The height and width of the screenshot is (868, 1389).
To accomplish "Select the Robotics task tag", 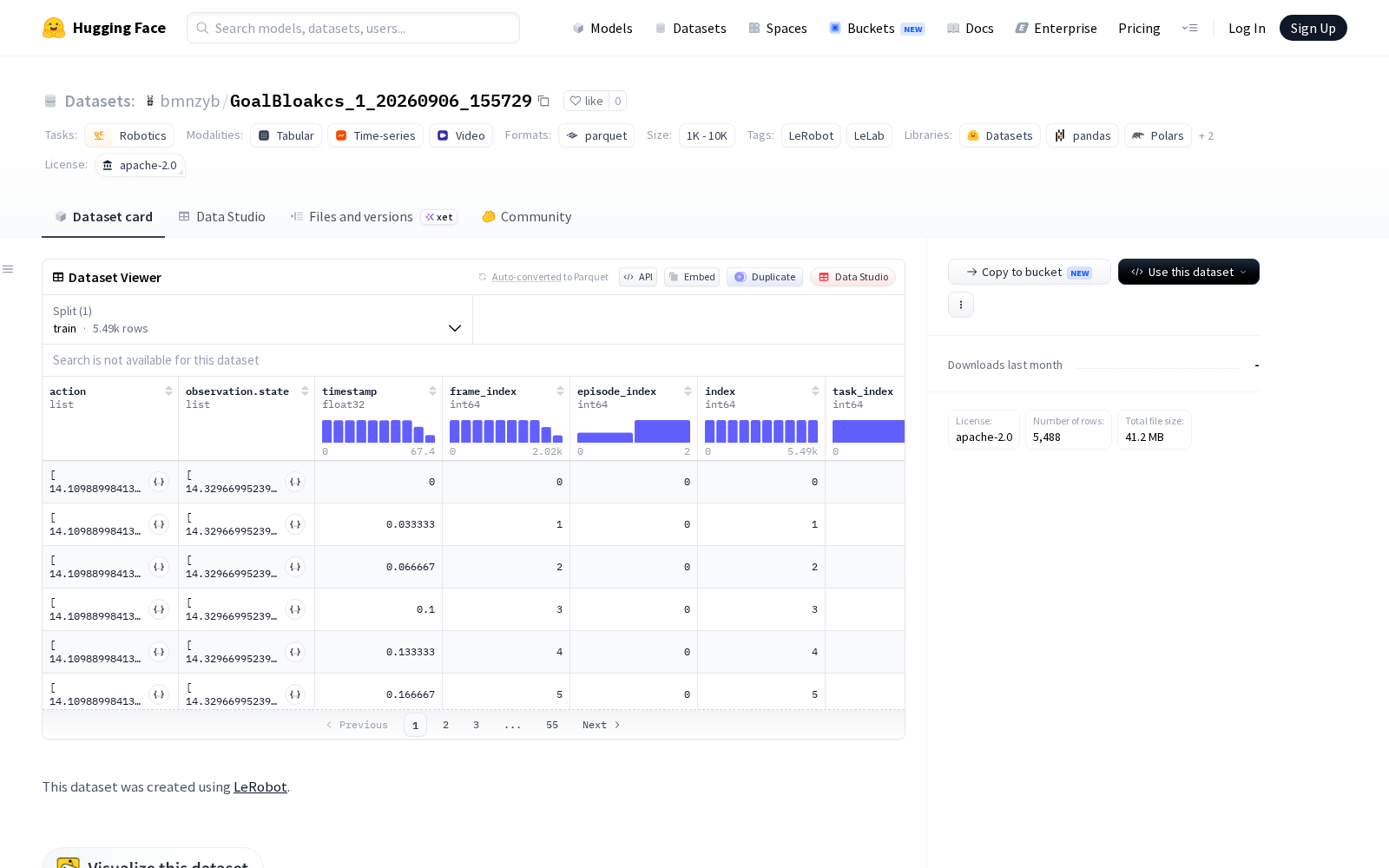I will coord(129,135).
